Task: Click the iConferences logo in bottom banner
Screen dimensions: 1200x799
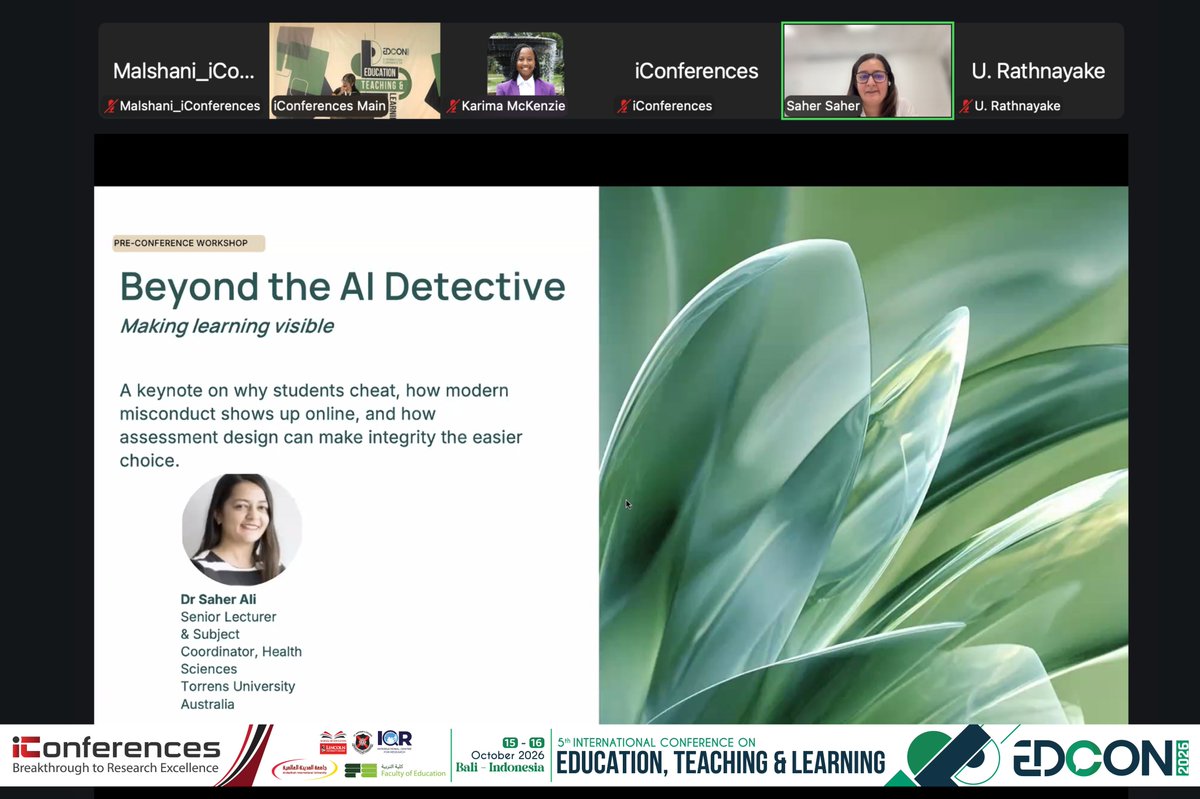Action: (x=116, y=747)
